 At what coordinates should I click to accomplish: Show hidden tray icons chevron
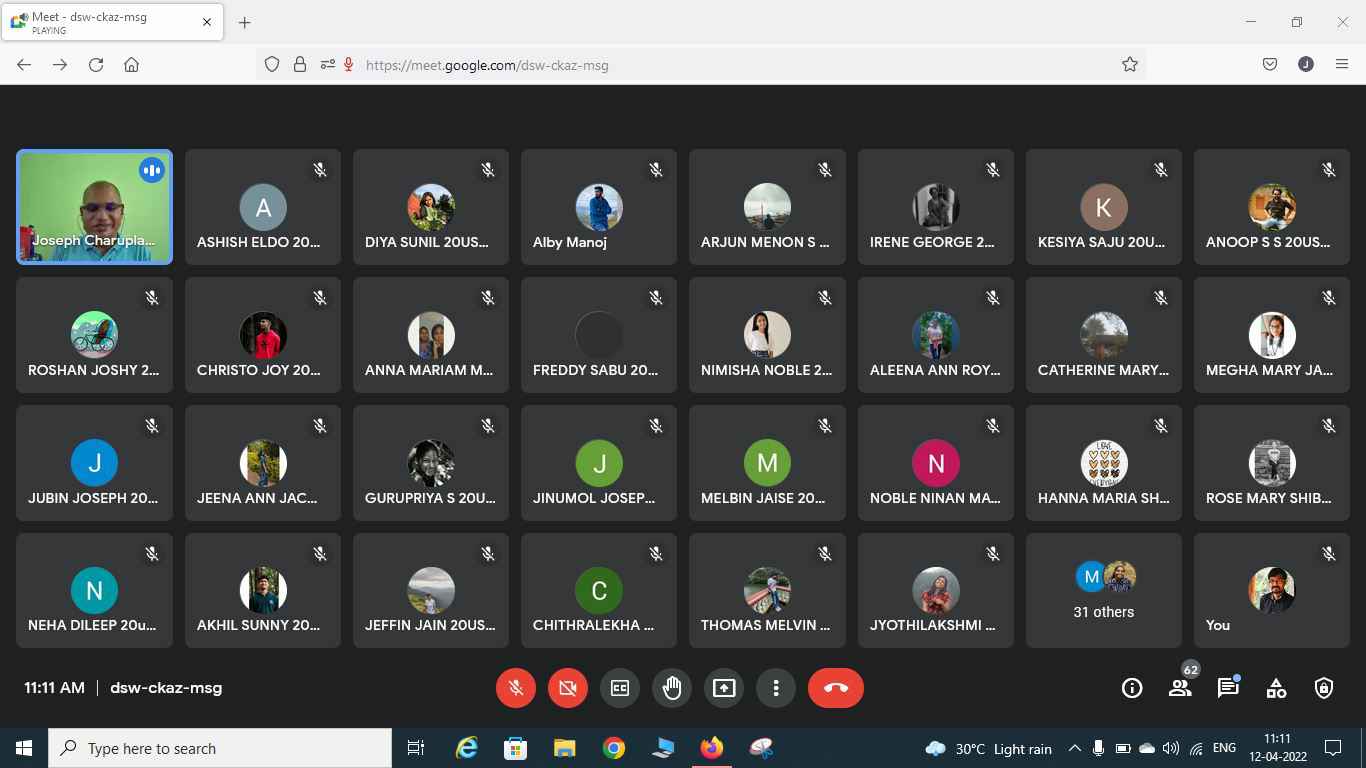tap(1075, 748)
